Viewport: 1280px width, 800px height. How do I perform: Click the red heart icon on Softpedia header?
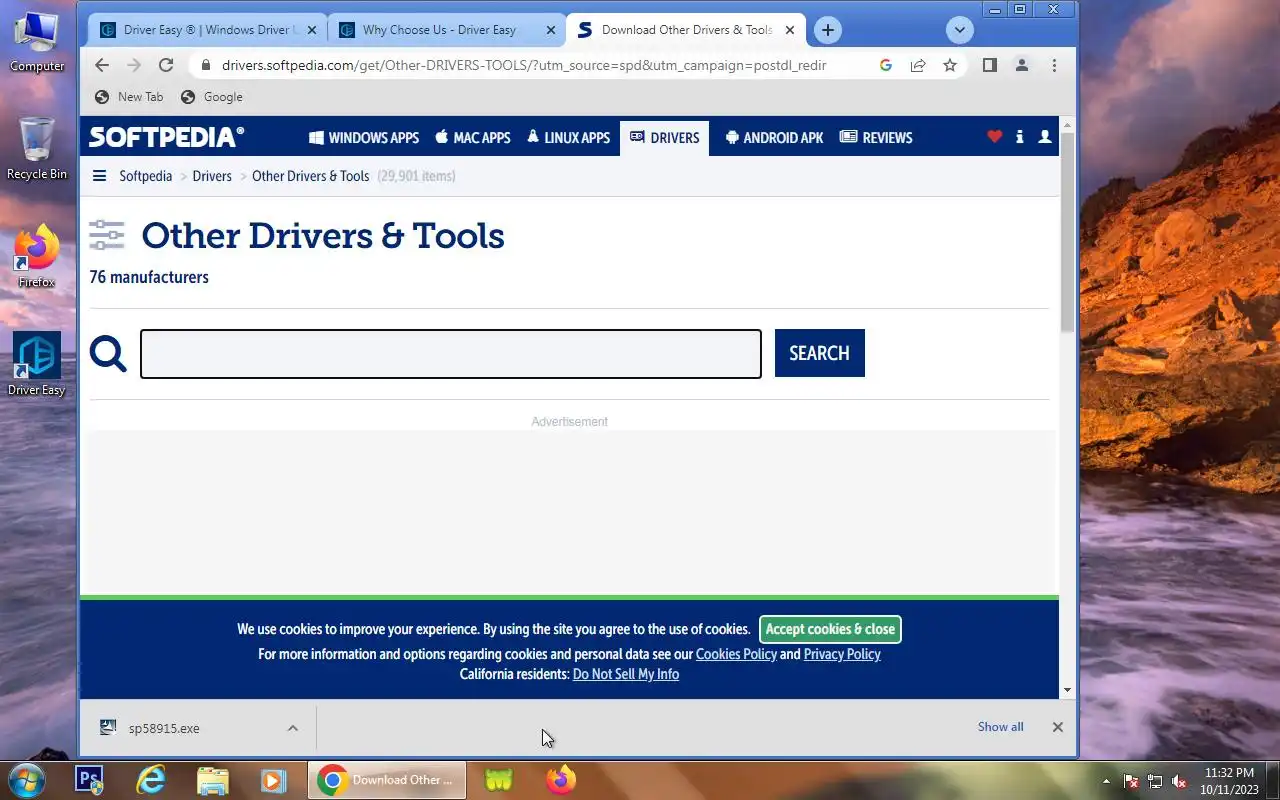click(994, 137)
